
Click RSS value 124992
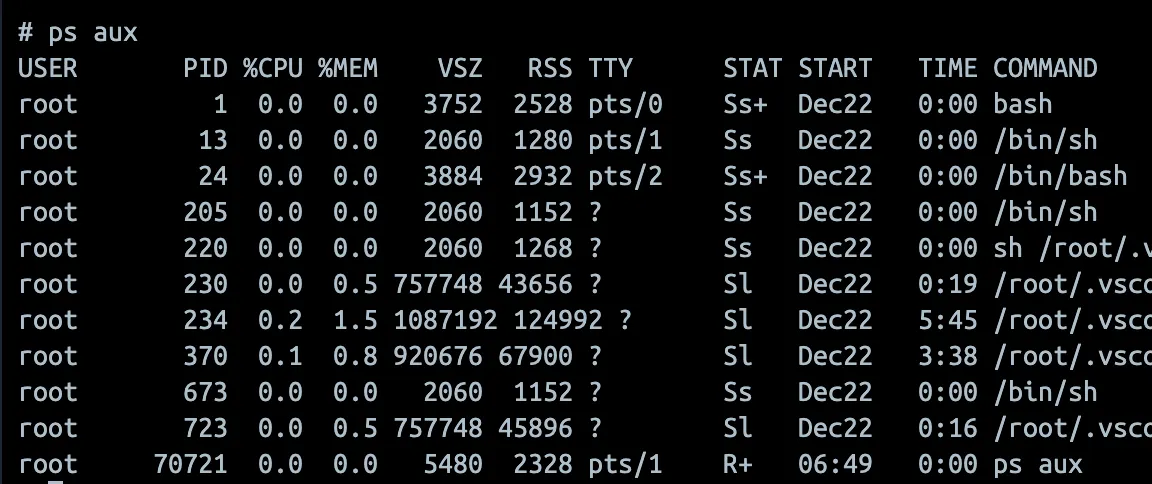click(x=558, y=320)
